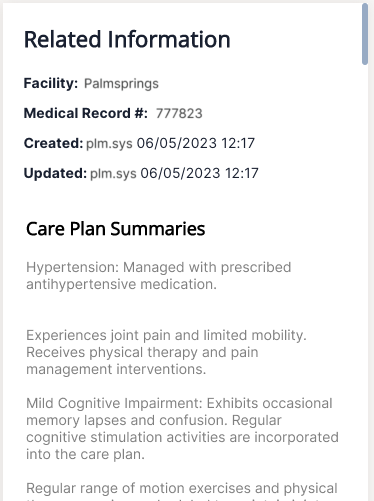
Task: Click the cognitive stimulation activities text line
Action: tap(182, 437)
